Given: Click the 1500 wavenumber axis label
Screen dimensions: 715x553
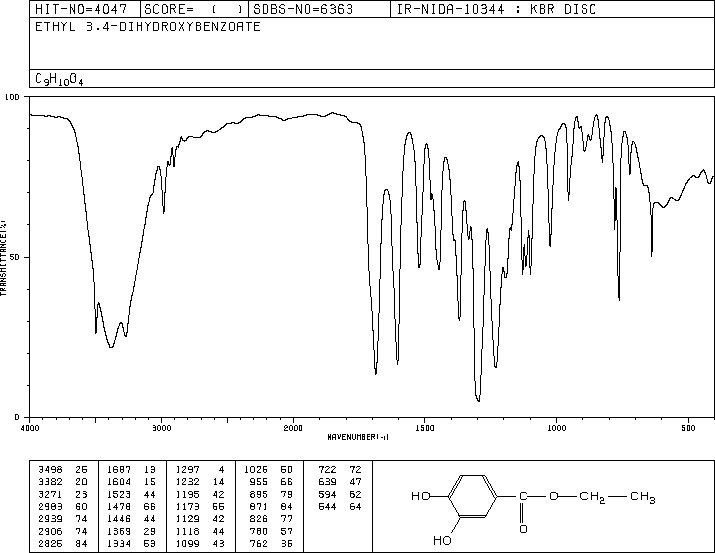Looking at the screenshot, I should click(425, 428).
